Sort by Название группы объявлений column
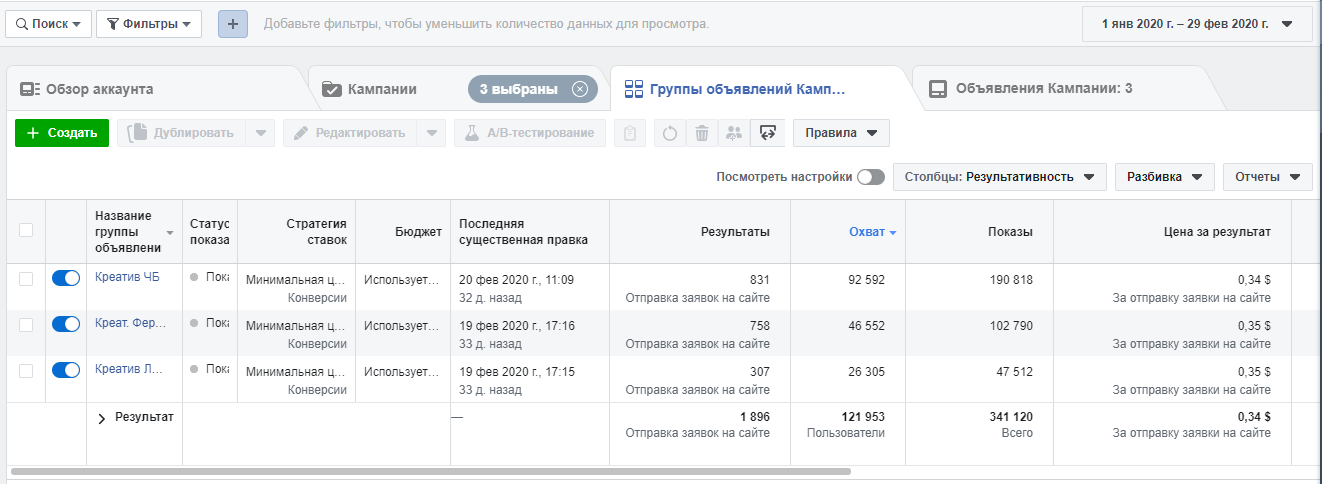Screen dimensions: 1322x484 coord(134,232)
